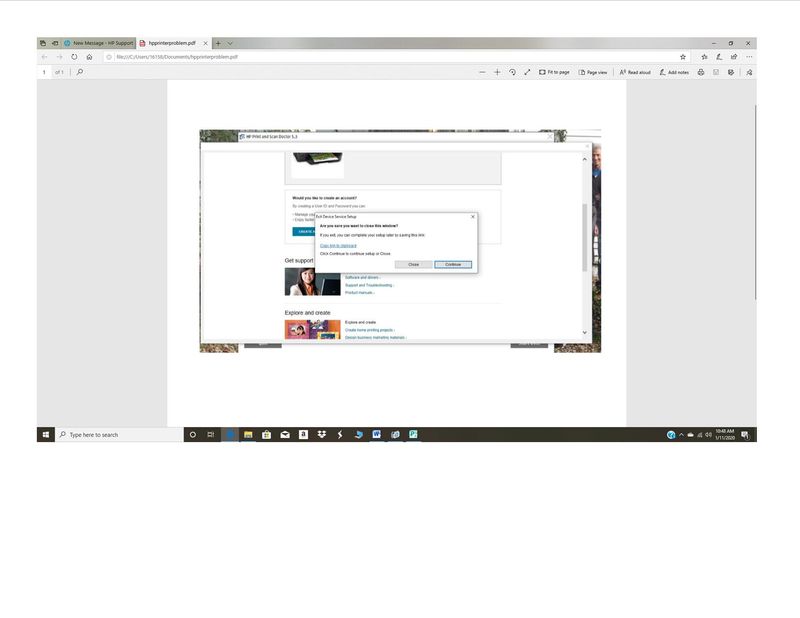Open the tabs you've set aside

pos(43,43)
